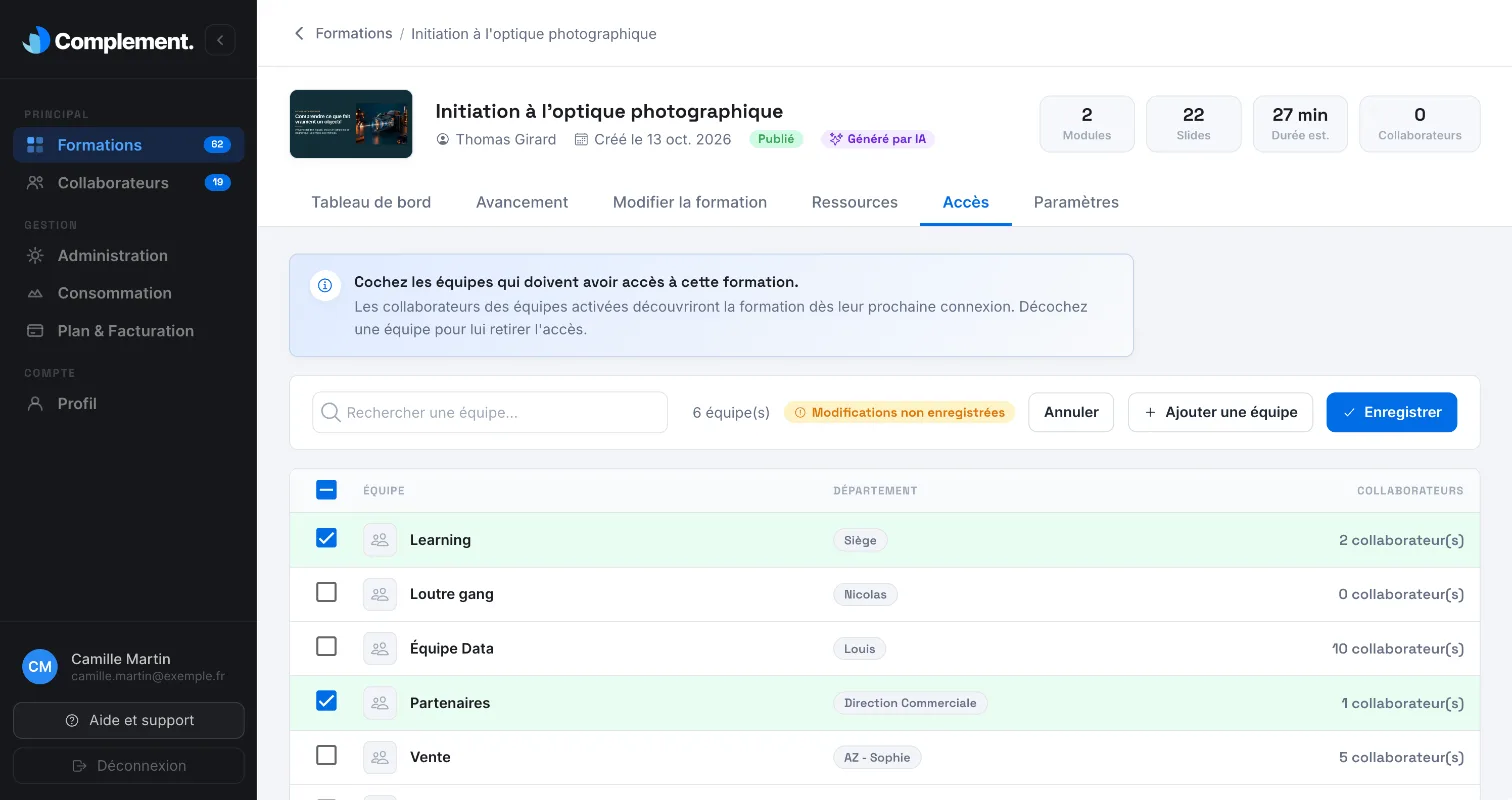Click the info icon in the blue banner
The height and width of the screenshot is (800, 1512).
(x=324, y=285)
